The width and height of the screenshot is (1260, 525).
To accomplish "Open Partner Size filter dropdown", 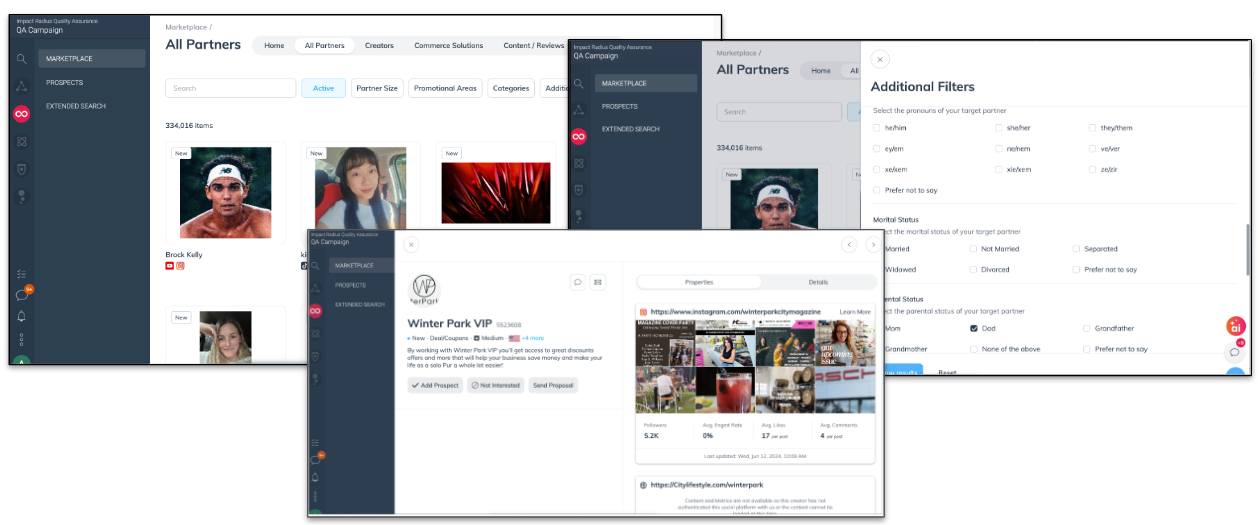I will (x=377, y=88).
